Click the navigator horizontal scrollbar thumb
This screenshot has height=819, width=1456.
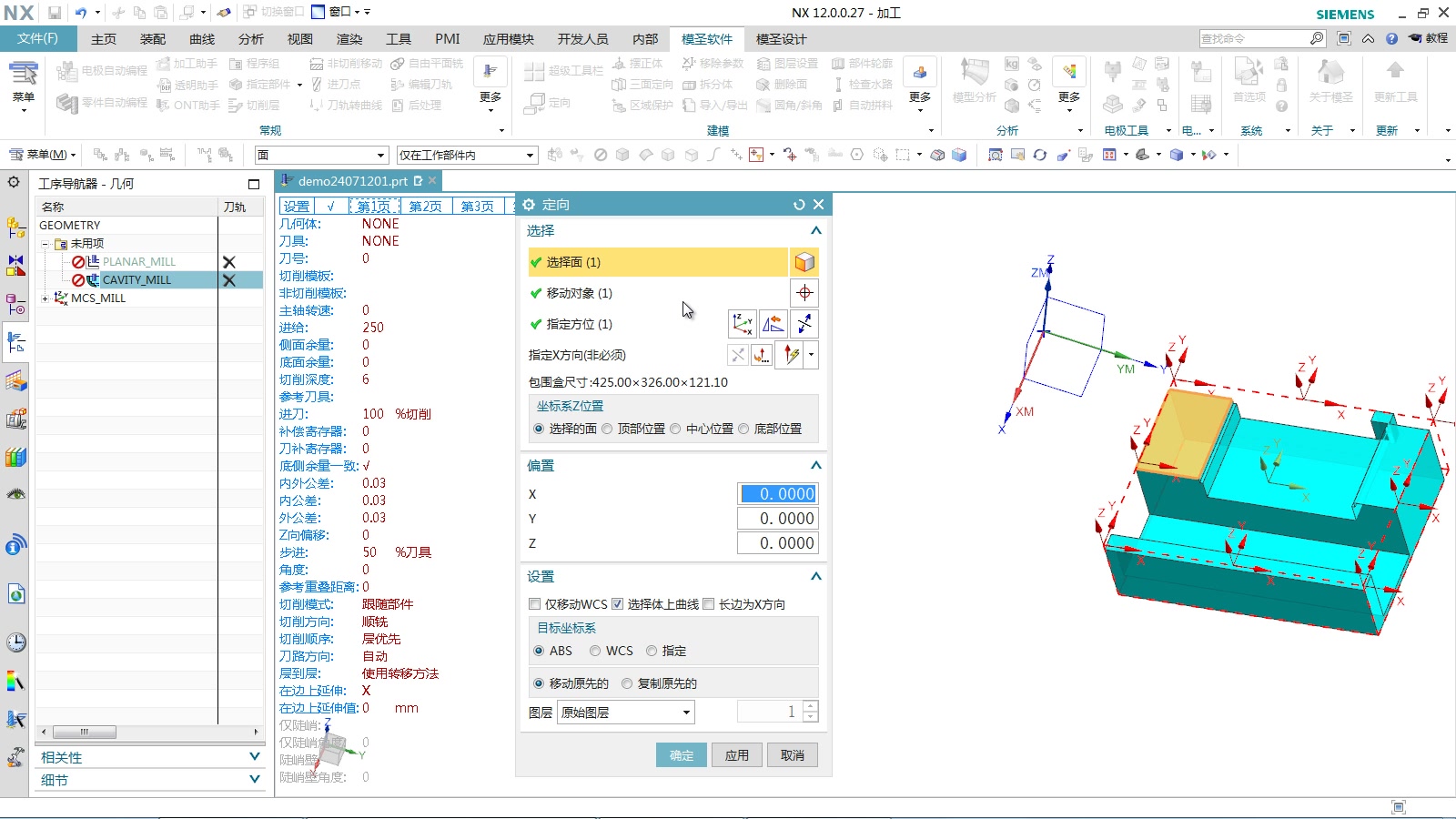pyautogui.click(x=84, y=732)
